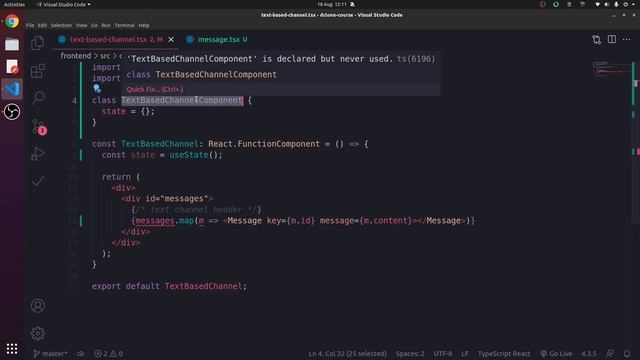Viewport: 640px width, 360px height.
Task: Click the Quick Fix link in hover
Action: point(155,89)
